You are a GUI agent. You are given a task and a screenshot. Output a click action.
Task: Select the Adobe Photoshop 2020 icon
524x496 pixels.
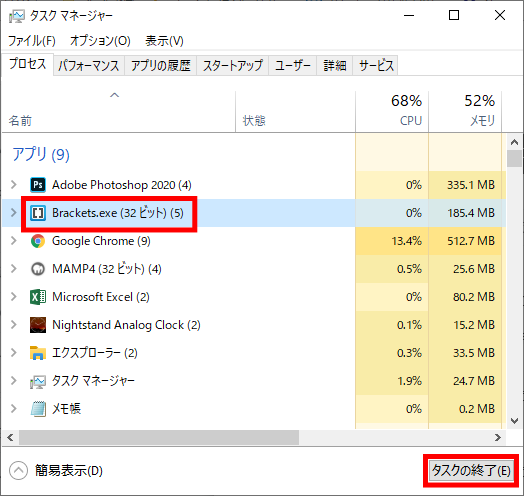point(38,185)
